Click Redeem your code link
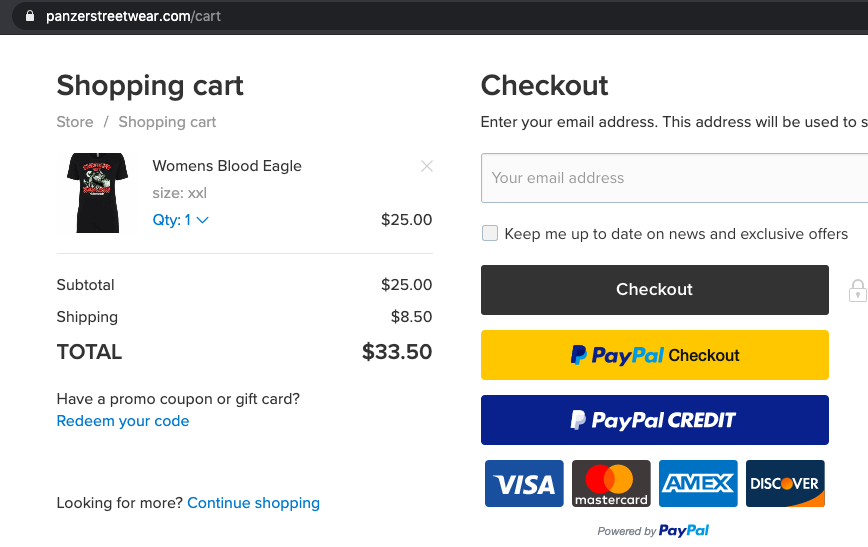The width and height of the screenshot is (868, 547). [x=123, y=421]
